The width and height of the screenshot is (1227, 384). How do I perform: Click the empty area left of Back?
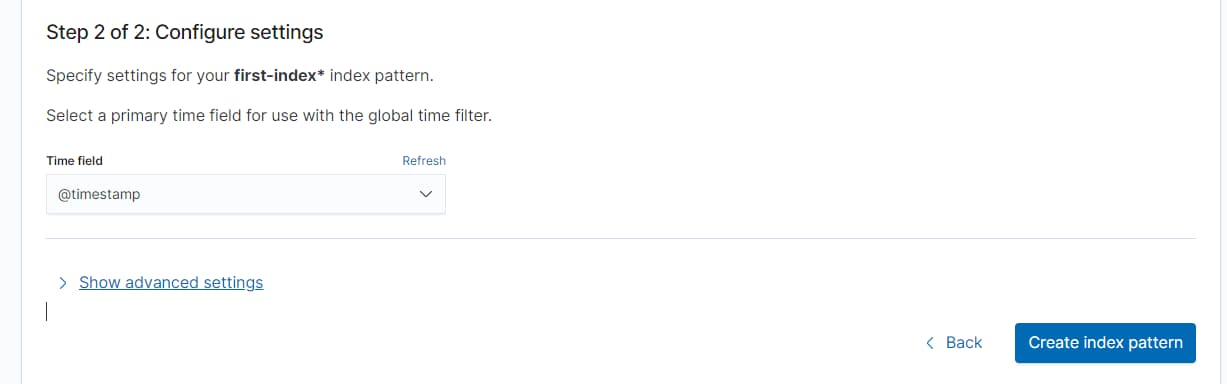click(x=480, y=342)
